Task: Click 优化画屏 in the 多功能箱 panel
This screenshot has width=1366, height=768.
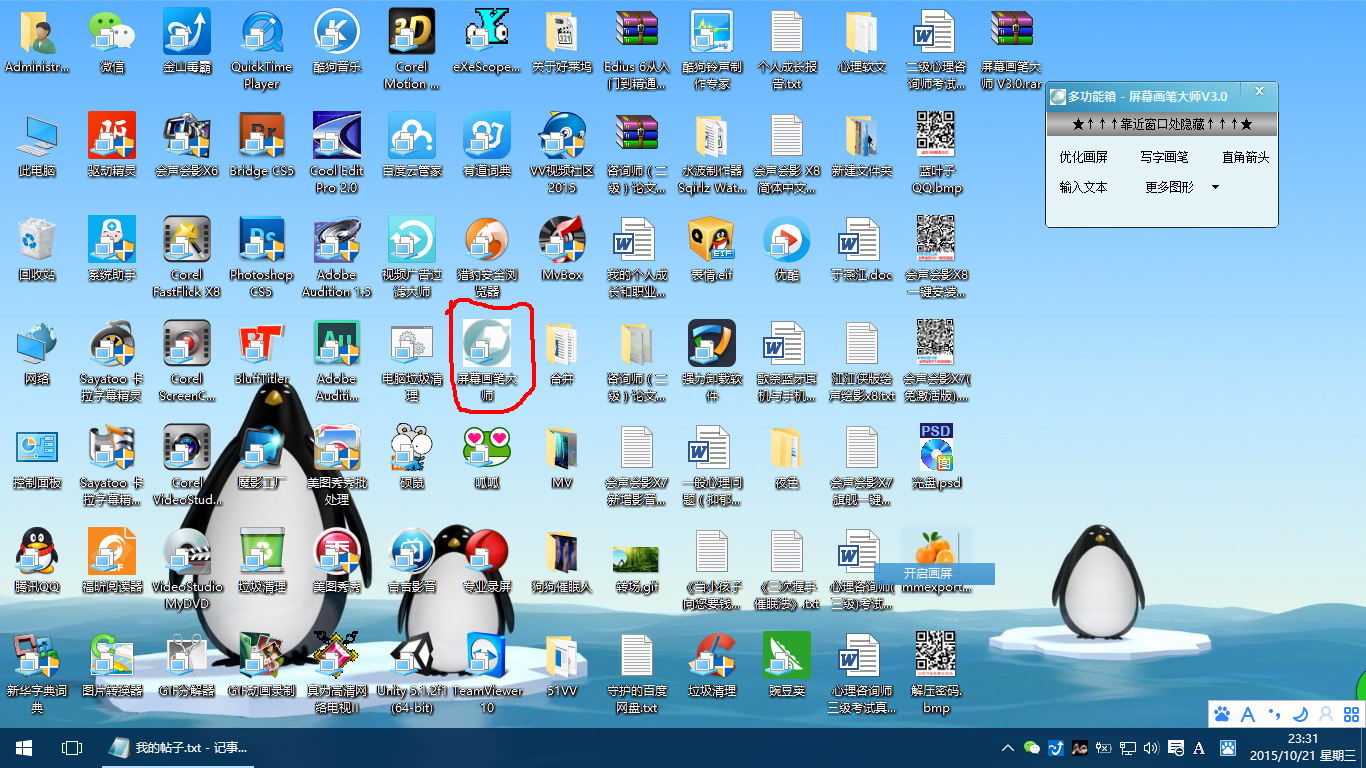Action: [x=1084, y=157]
